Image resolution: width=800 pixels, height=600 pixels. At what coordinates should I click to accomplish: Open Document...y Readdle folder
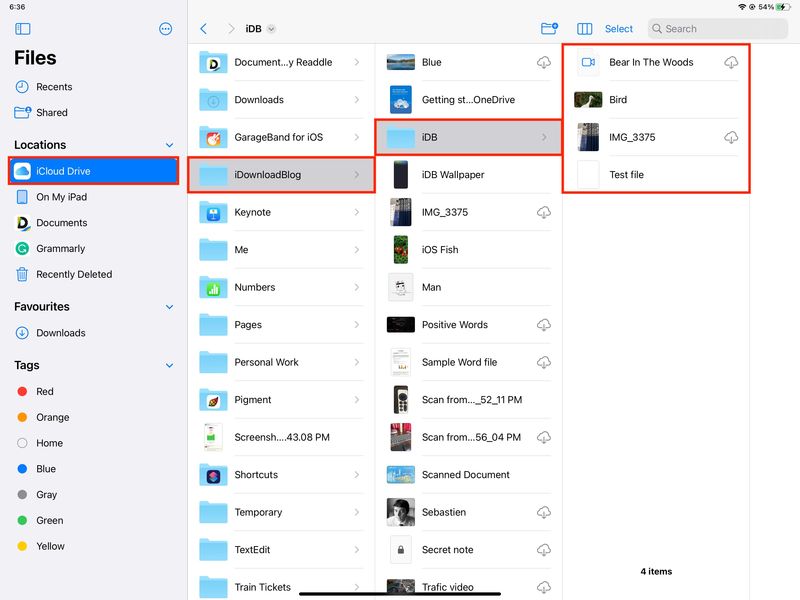click(x=281, y=62)
